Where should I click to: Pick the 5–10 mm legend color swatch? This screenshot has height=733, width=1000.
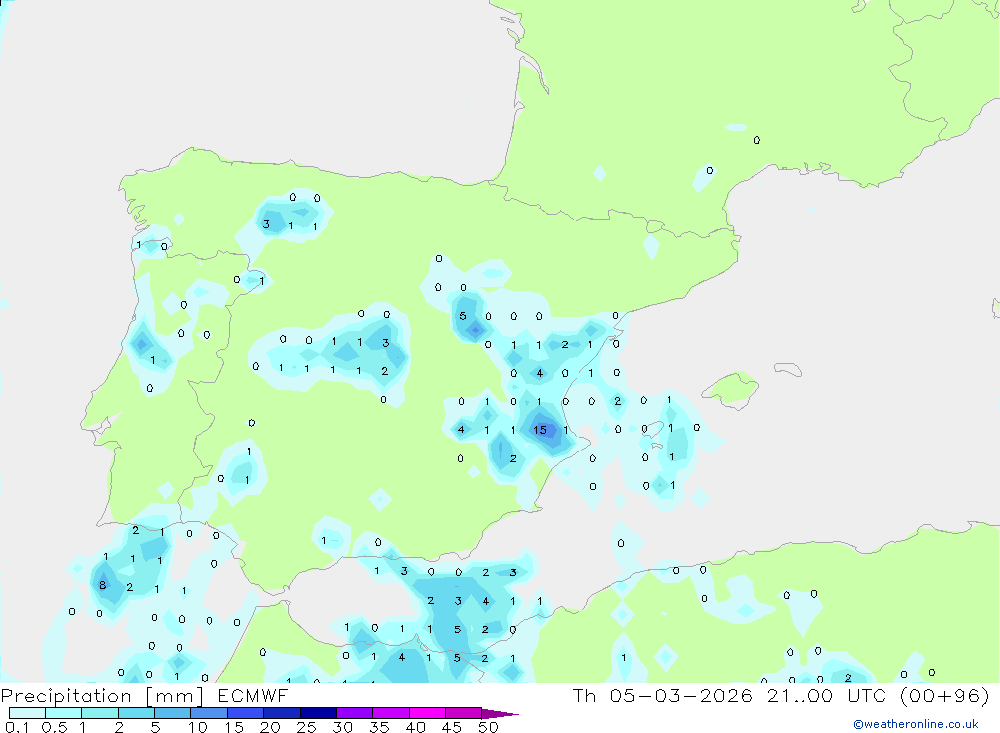173,713
